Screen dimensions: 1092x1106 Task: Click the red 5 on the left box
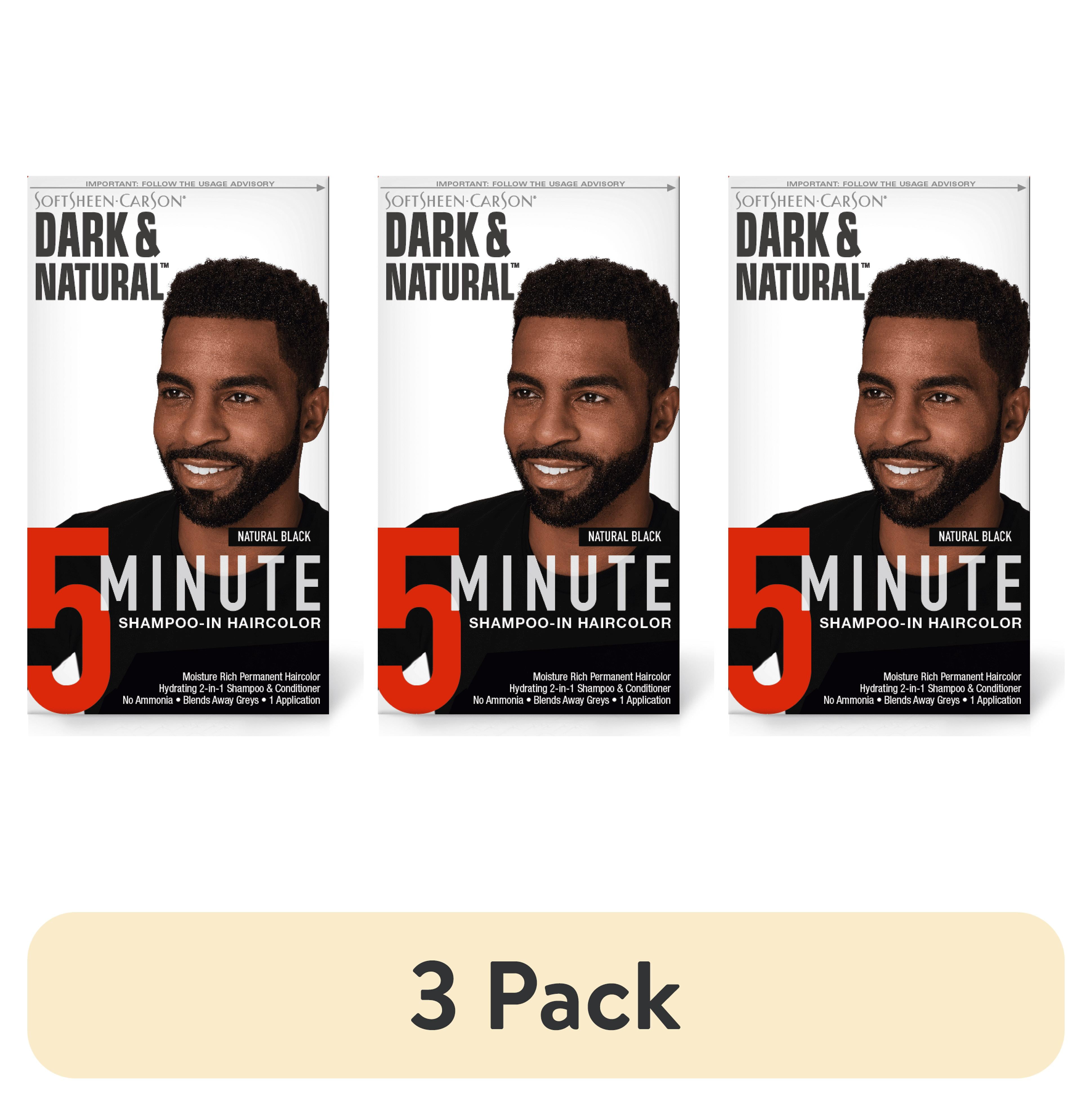pos(68,620)
